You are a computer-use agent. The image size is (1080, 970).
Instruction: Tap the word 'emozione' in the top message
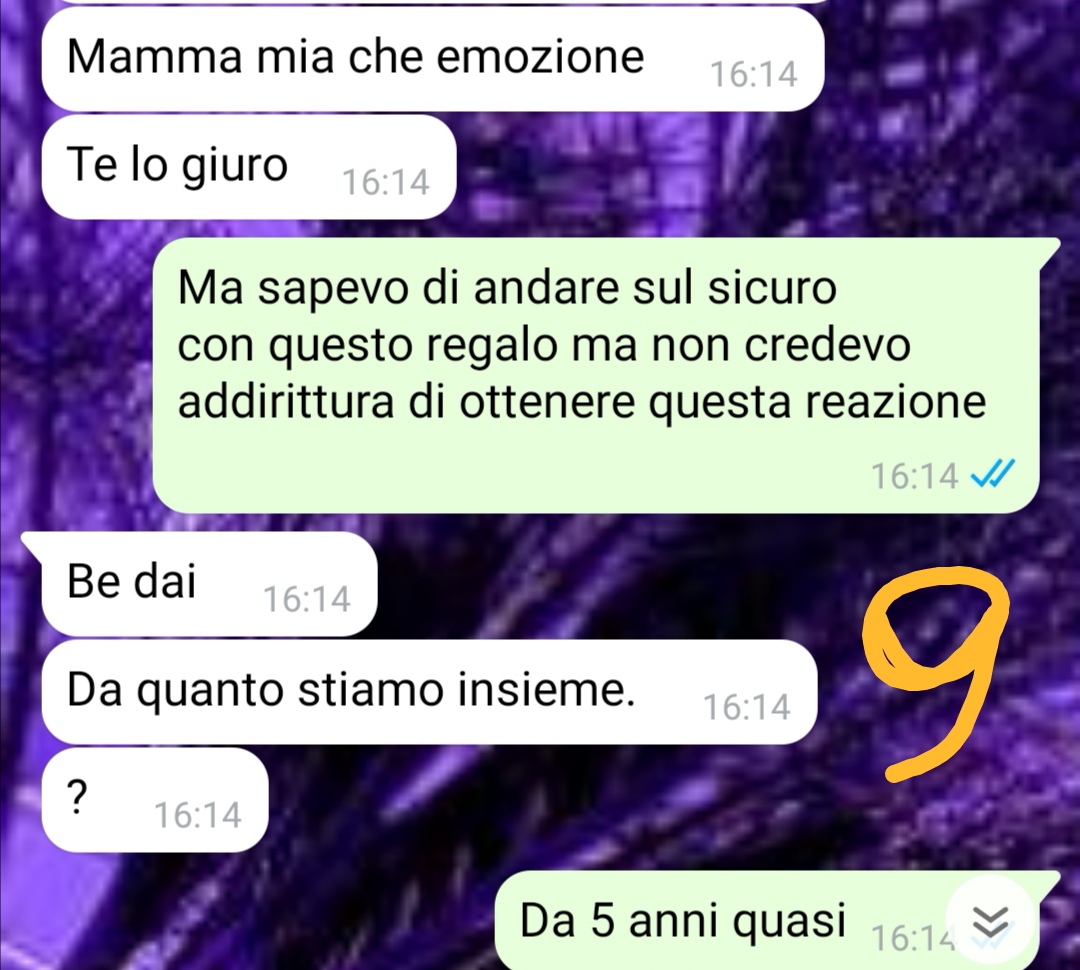click(541, 56)
